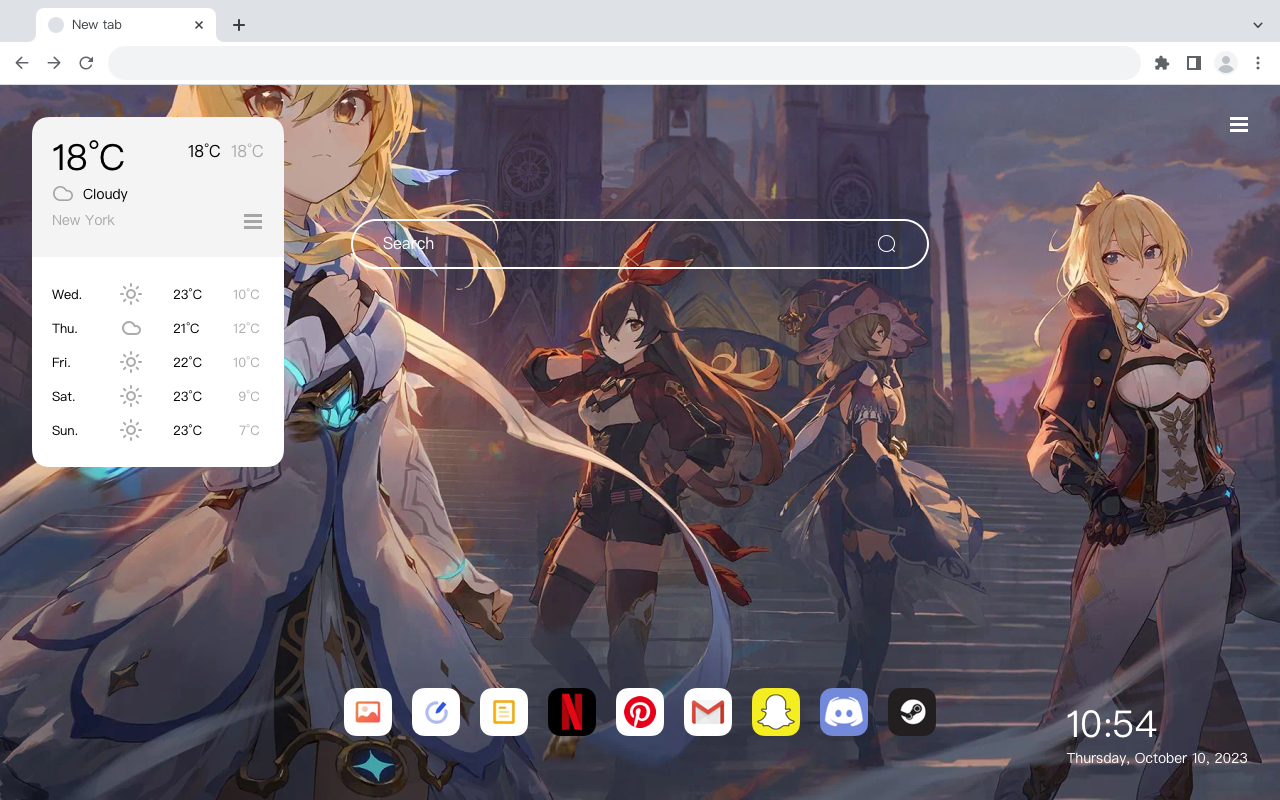The image size is (1280, 800).
Task: Click the Wed. forecast day label
Action: (x=67, y=294)
